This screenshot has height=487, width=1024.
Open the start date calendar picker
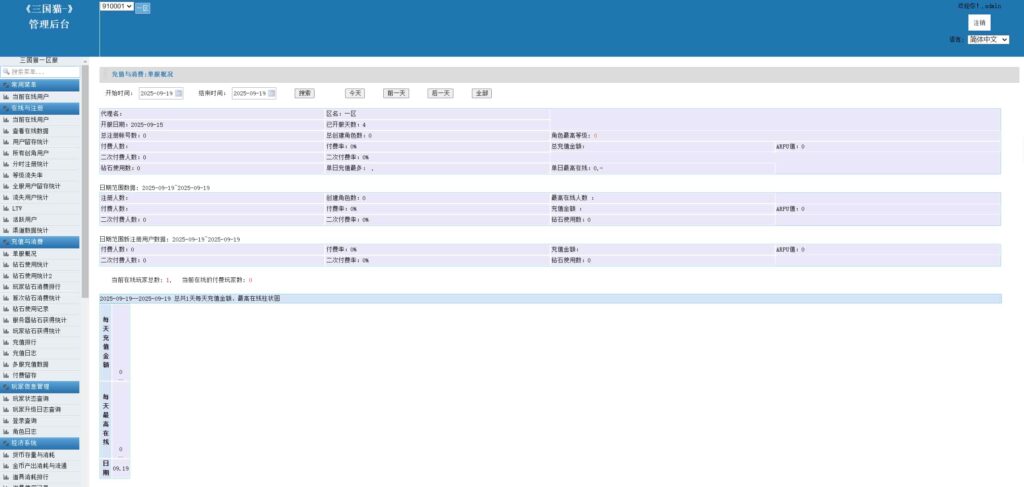click(180, 93)
